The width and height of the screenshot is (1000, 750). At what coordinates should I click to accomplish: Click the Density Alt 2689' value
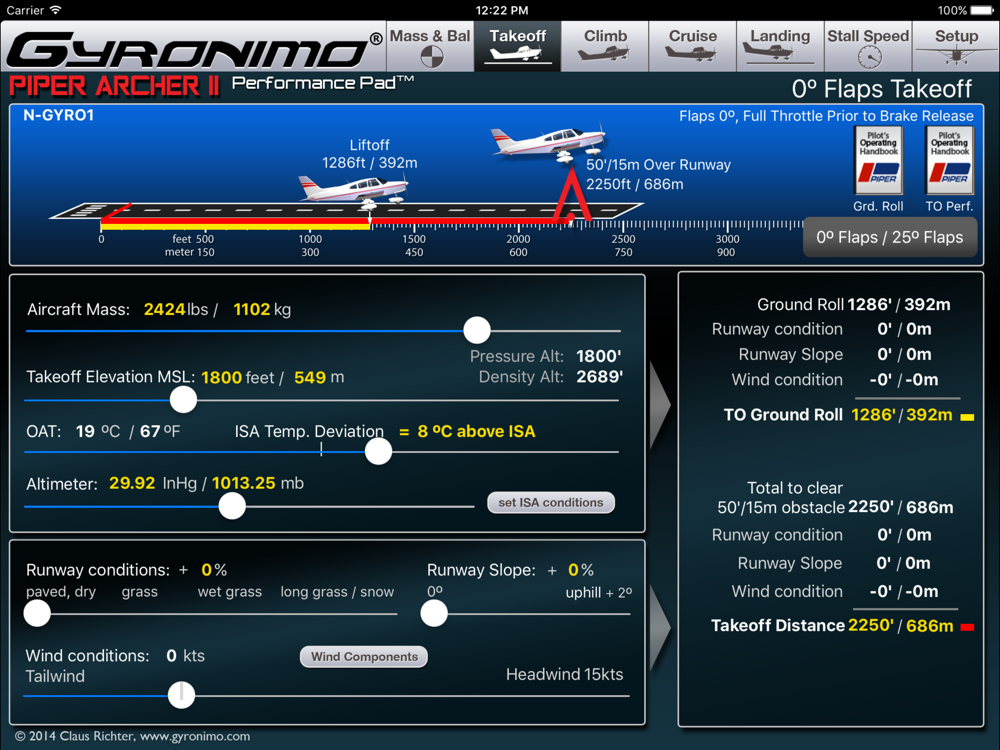pyautogui.click(x=599, y=377)
